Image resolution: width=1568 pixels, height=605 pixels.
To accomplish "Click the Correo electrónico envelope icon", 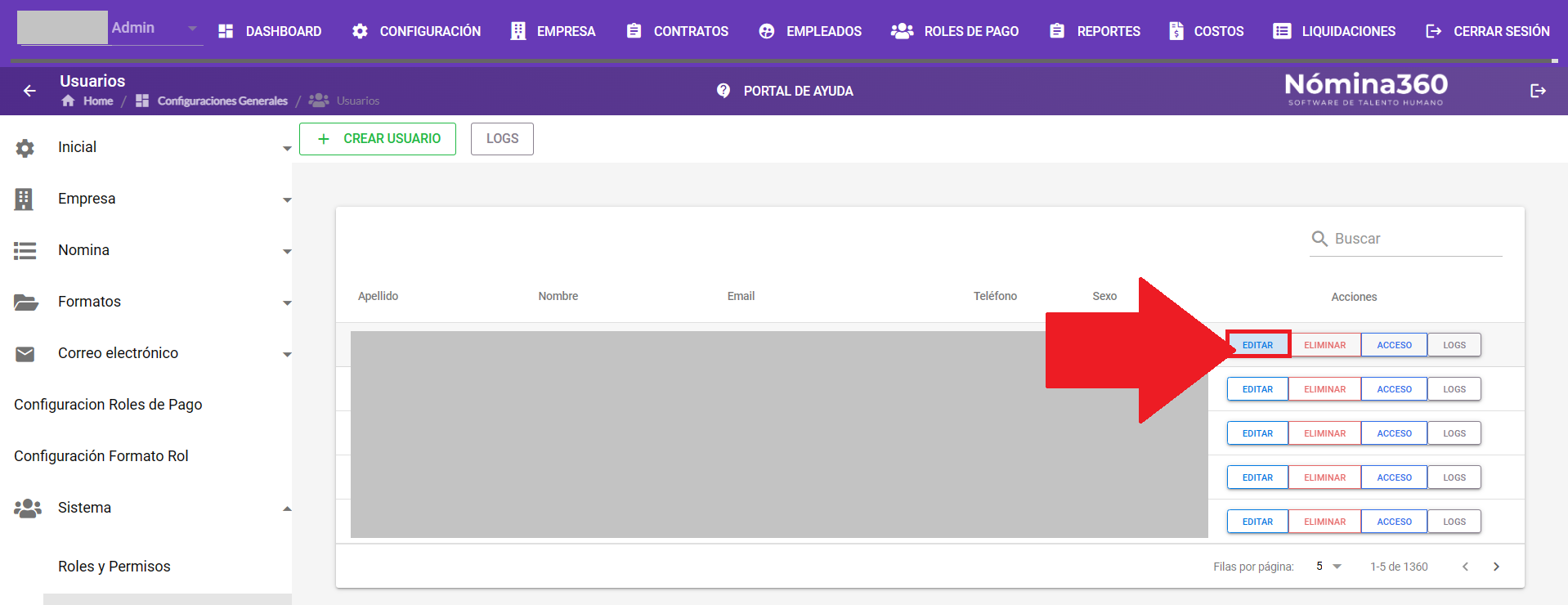I will coord(25,354).
